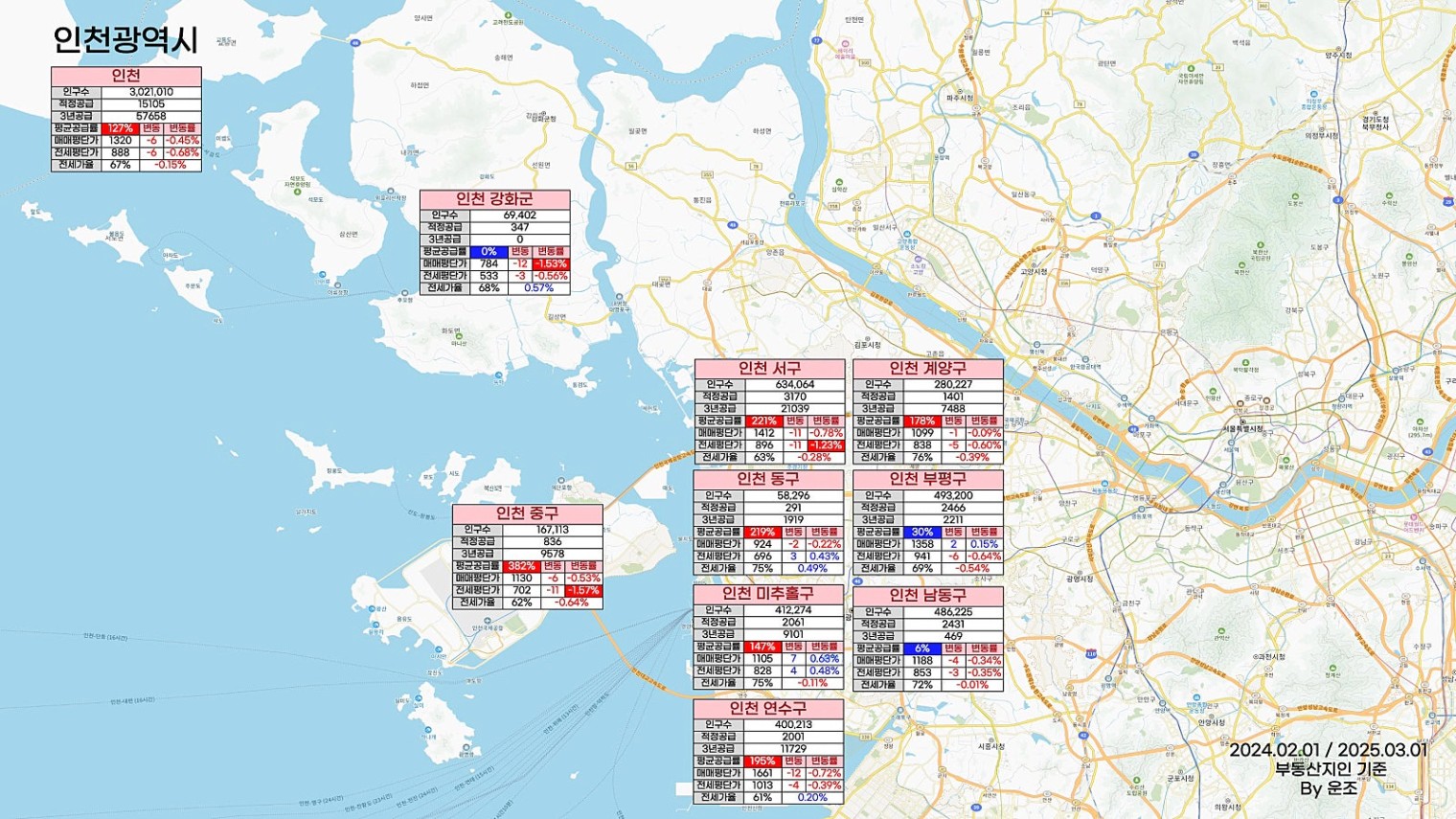Click the red '127%' supply rate cell

coord(121,128)
